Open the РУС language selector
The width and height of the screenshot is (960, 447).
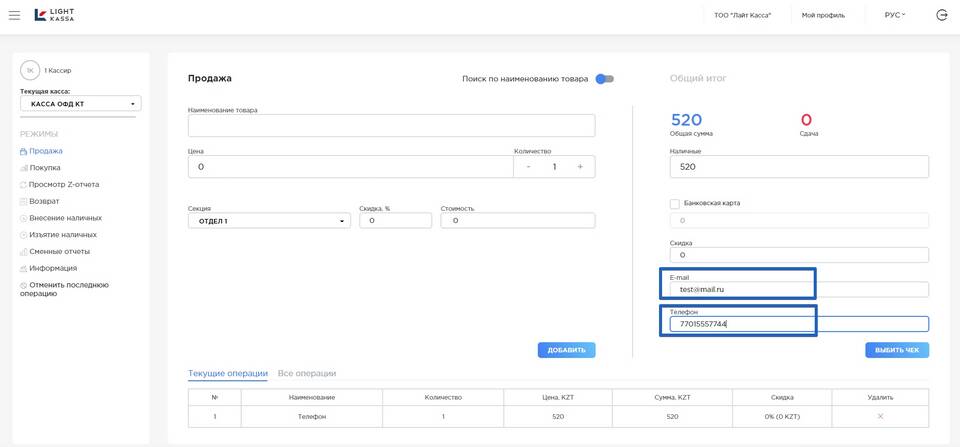point(894,15)
